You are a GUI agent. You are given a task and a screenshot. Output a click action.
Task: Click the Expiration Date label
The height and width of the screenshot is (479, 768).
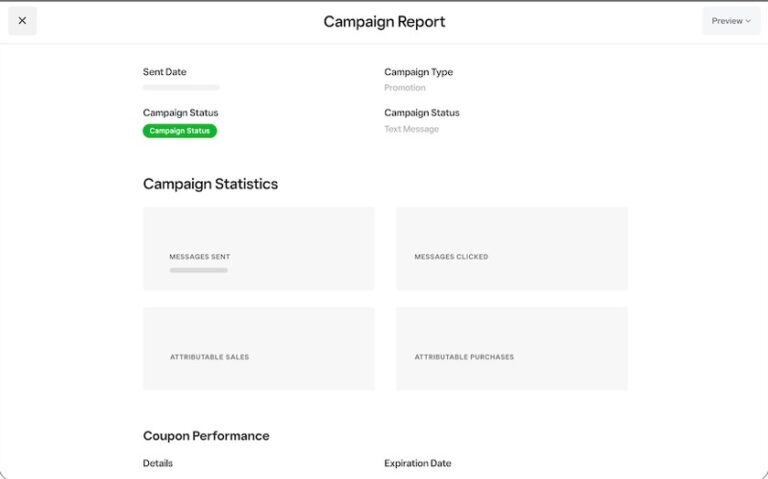point(417,463)
